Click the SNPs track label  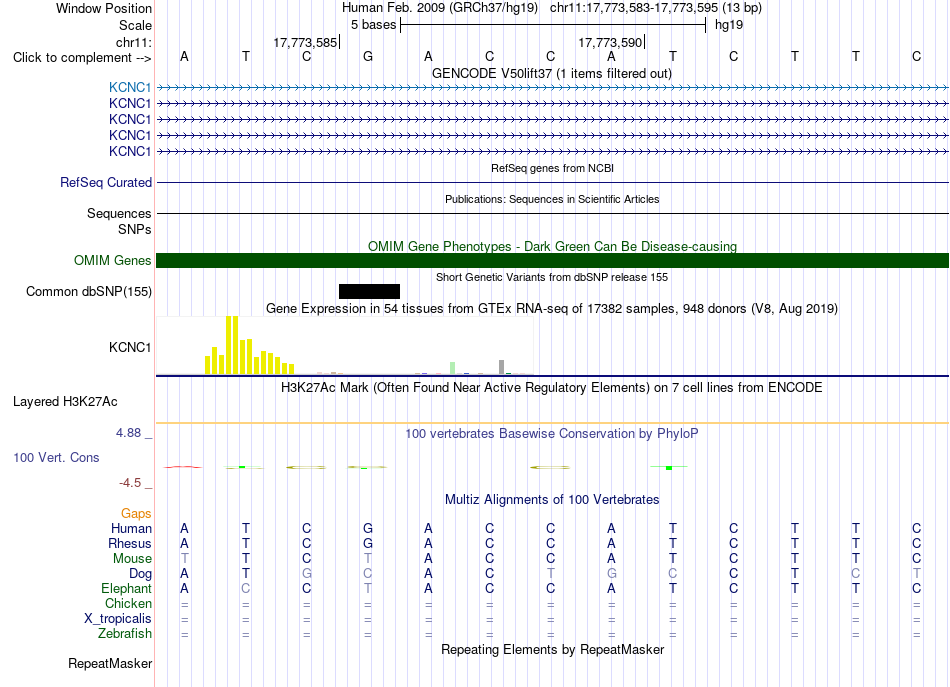(x=135, y=230)
